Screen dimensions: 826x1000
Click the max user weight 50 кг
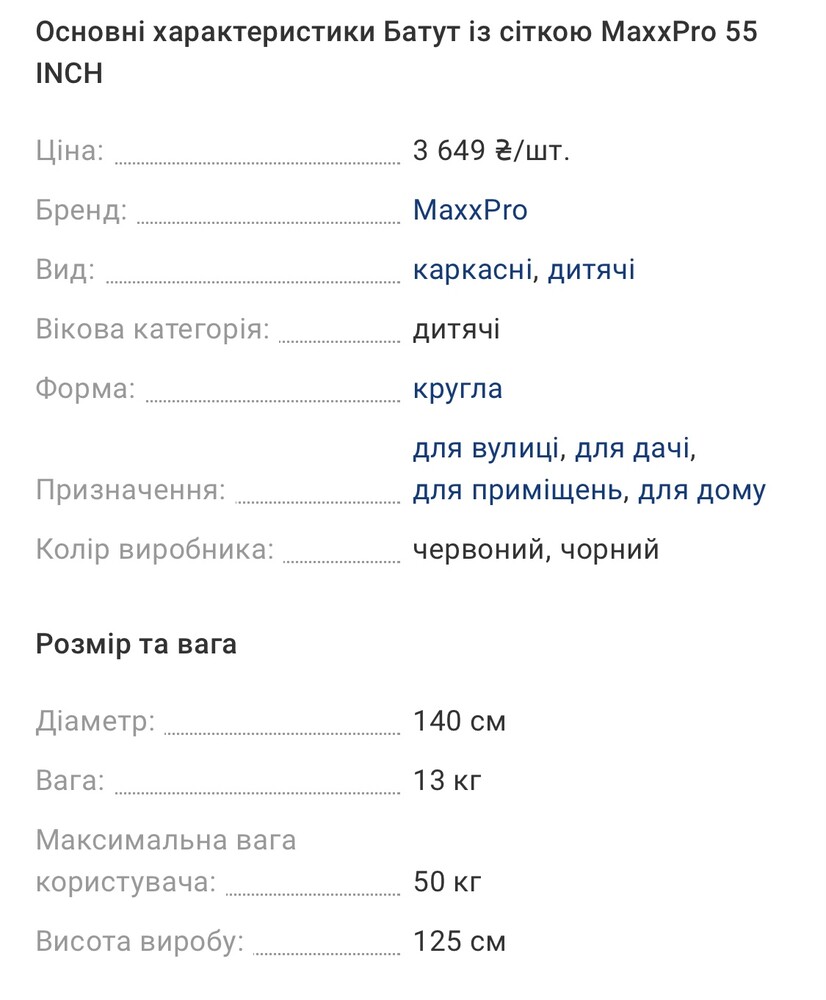(x=448, y=883)
